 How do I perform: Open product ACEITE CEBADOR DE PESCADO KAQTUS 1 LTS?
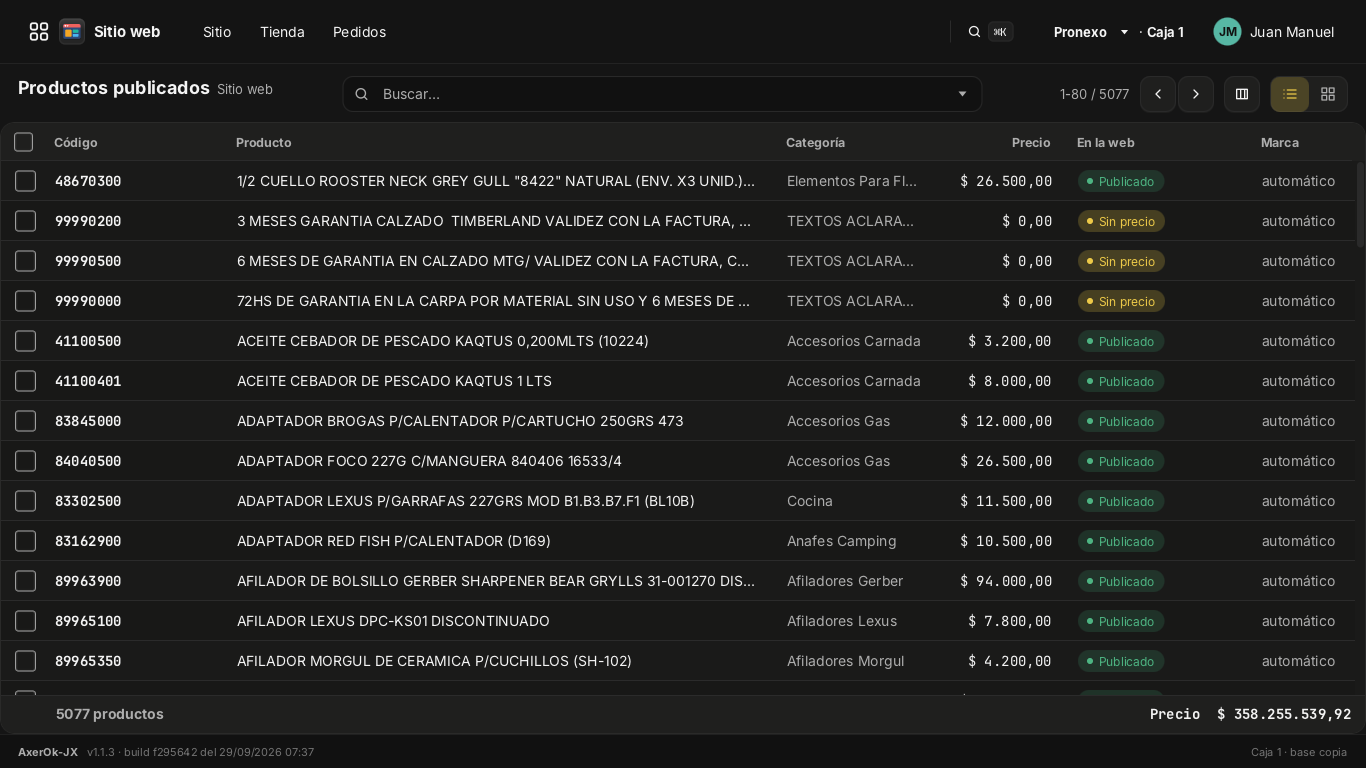394,381
